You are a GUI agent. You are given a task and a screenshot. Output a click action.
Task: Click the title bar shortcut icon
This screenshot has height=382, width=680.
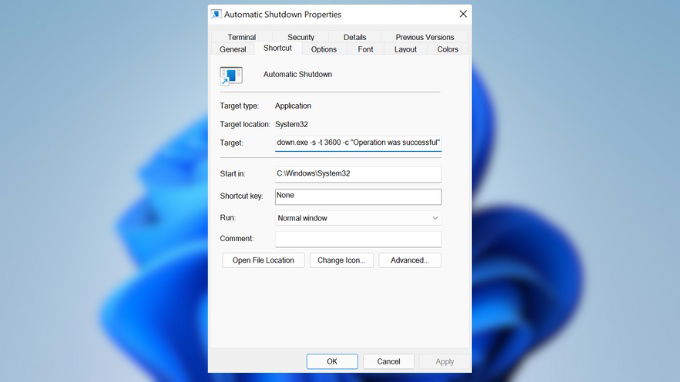coord(216,14)
